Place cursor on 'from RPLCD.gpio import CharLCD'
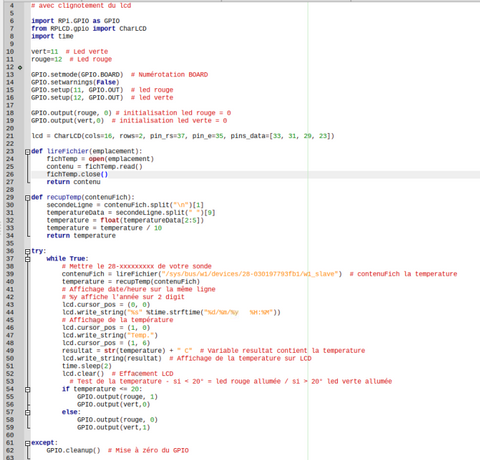480x460 pixels. click(x=89, y=29)
